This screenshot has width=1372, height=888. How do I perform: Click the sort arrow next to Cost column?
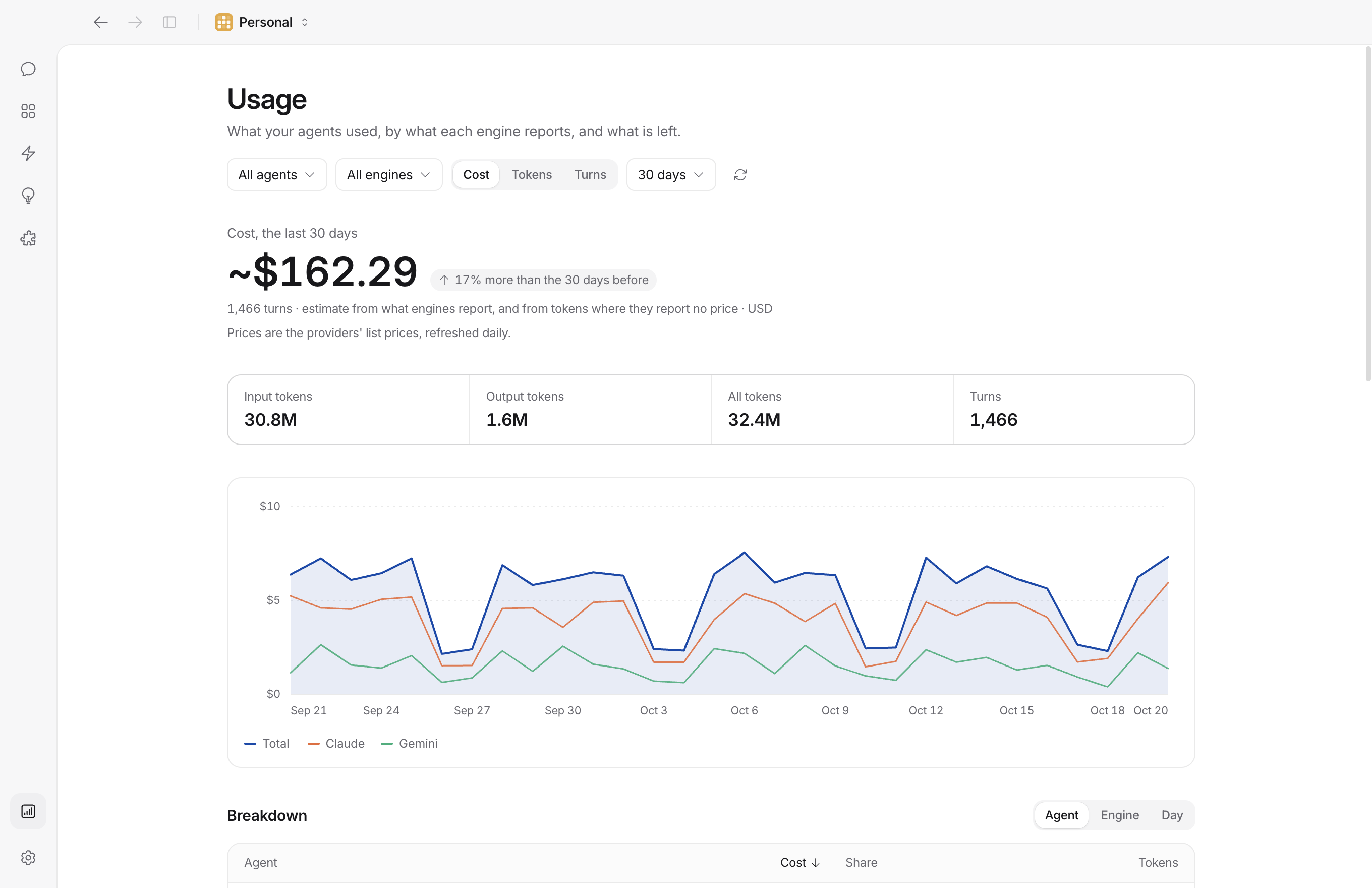coord(816,863)
